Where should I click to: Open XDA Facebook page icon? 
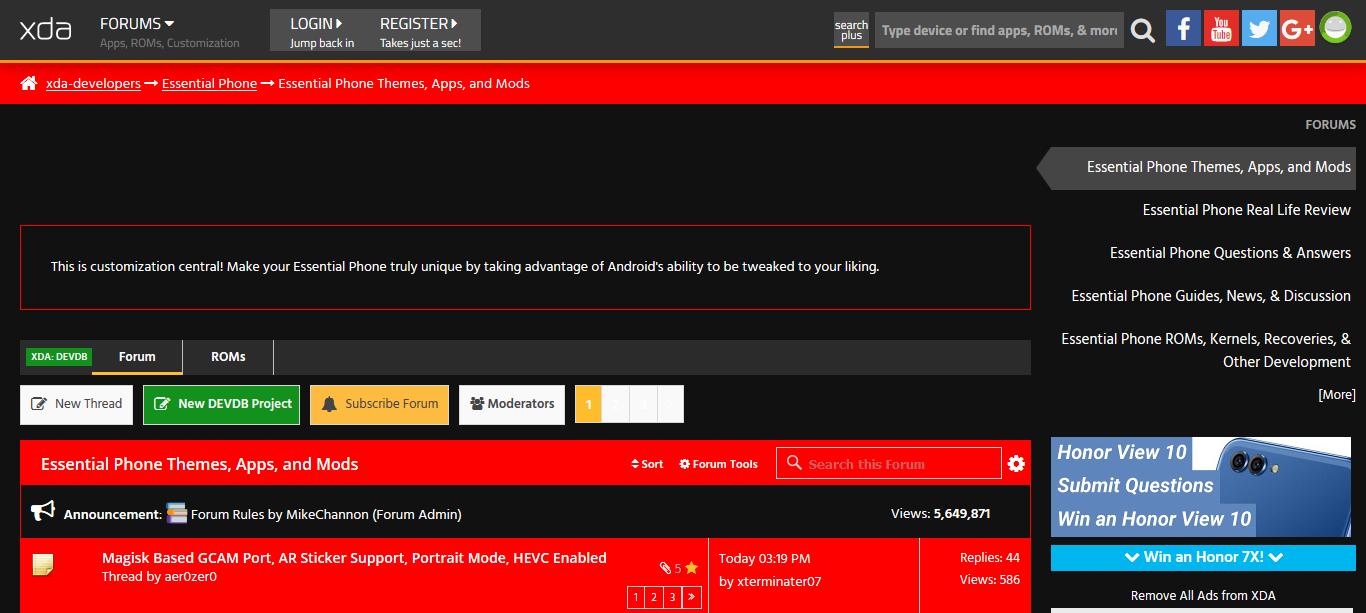pos(1183,28)
